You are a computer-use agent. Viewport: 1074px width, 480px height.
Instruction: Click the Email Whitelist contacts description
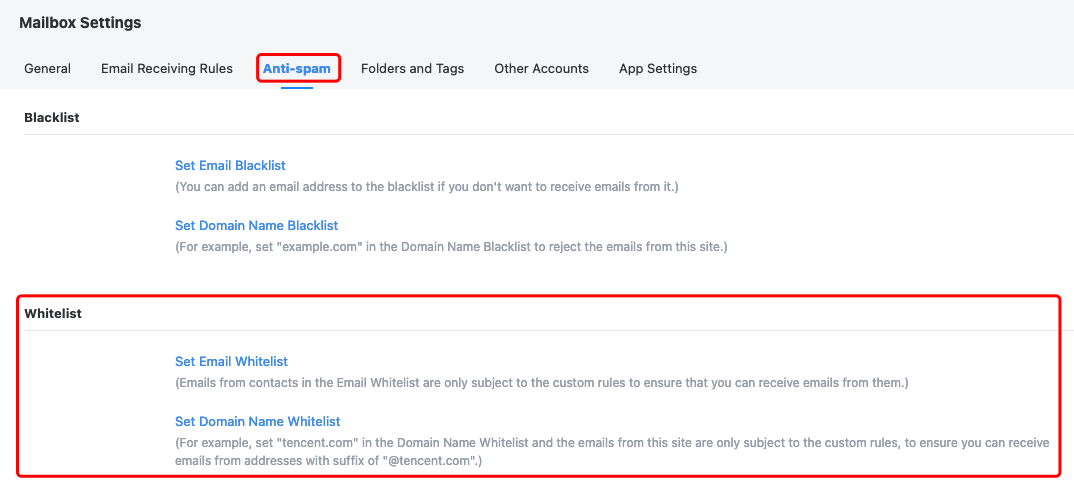point(541,382)
